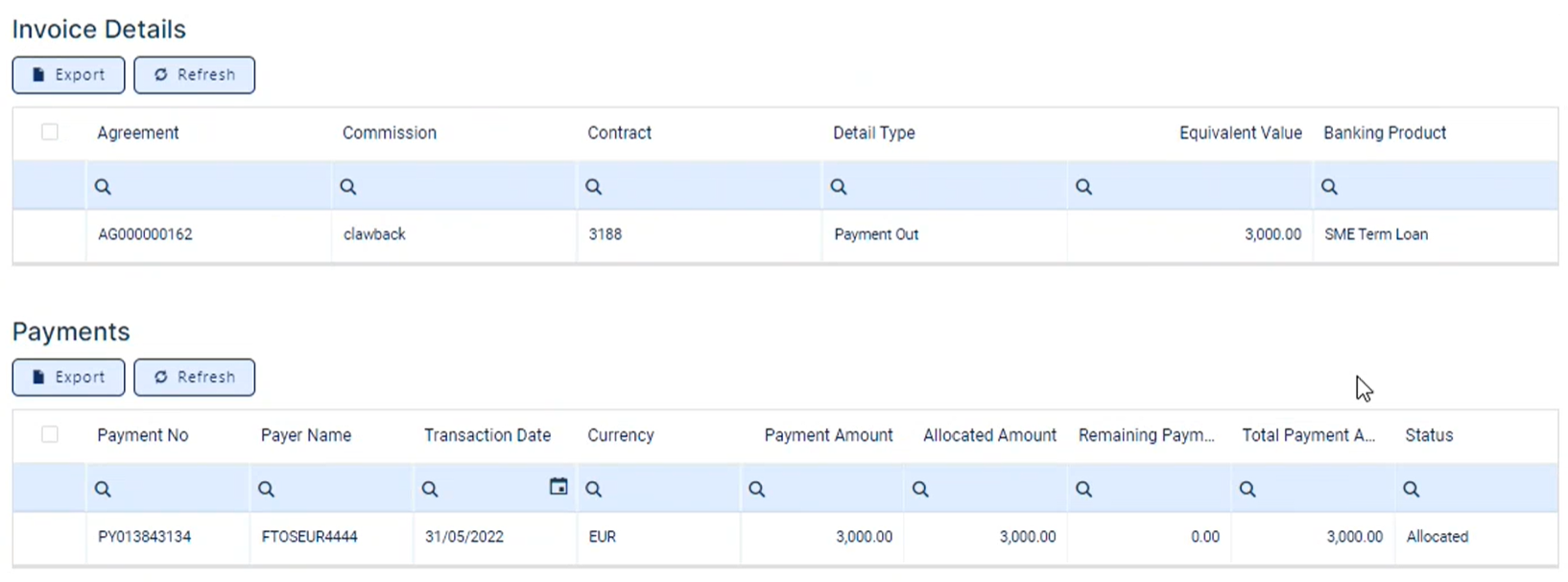Image resolution: width=1568 pixels, height=582 pixels.
Task: Open the Transaction Date calendar picker
Action: pos(558,488)
